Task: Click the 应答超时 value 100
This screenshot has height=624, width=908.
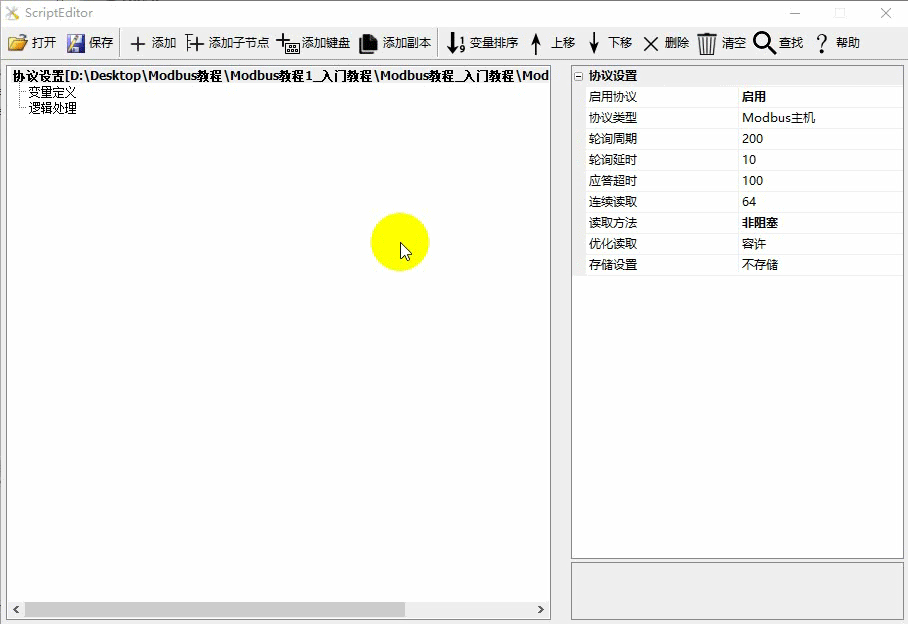Action: 752,180
